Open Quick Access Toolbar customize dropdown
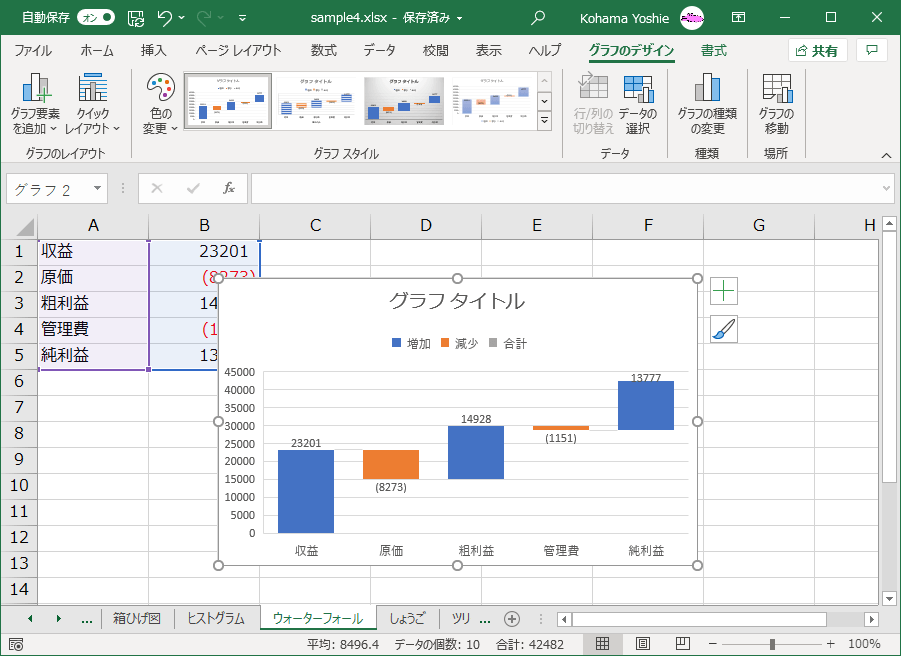 242,18
